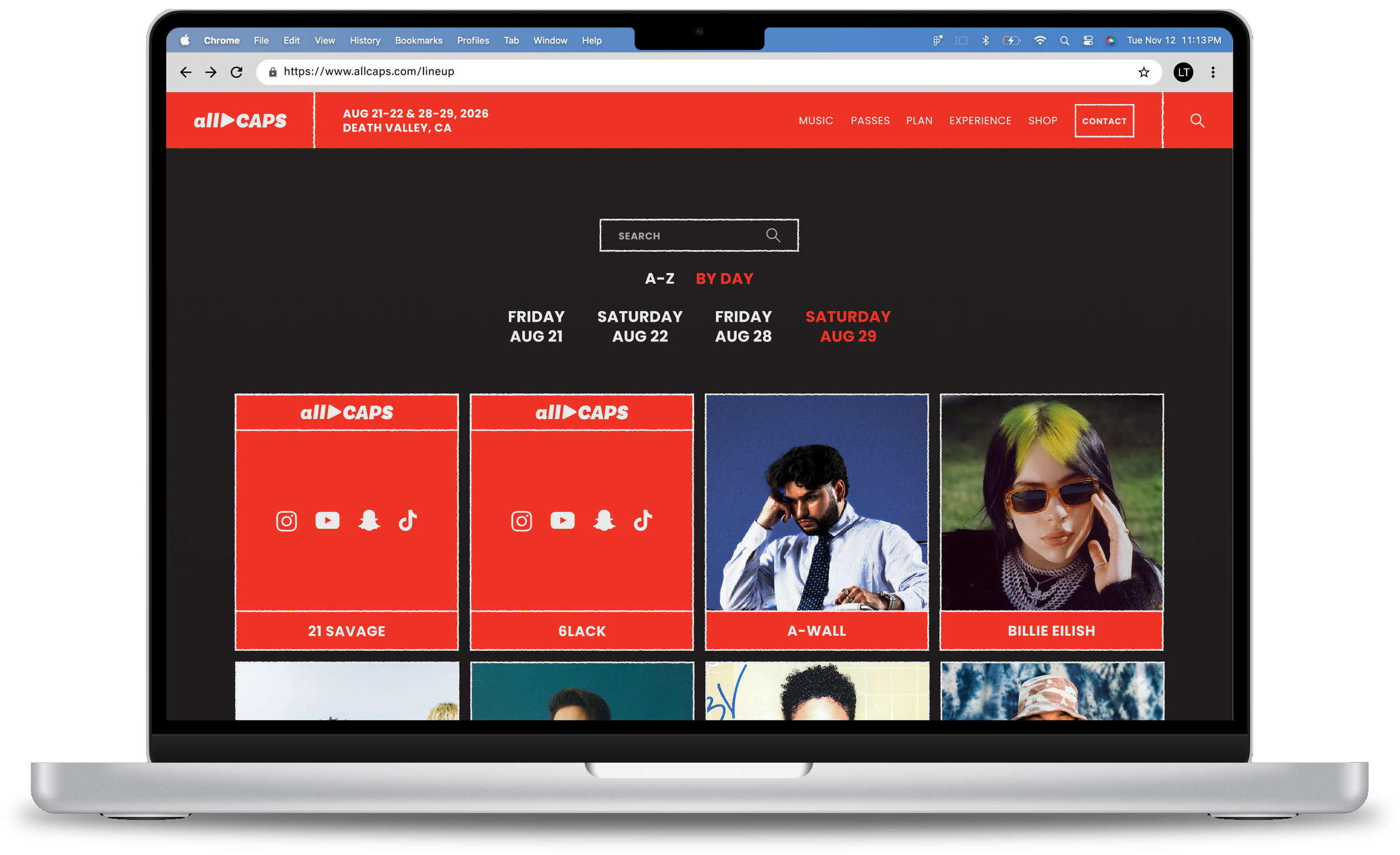Screen dimensions: 1400x855
Task: Select BY DAY lineup sorting
Action: click(725, 279)
